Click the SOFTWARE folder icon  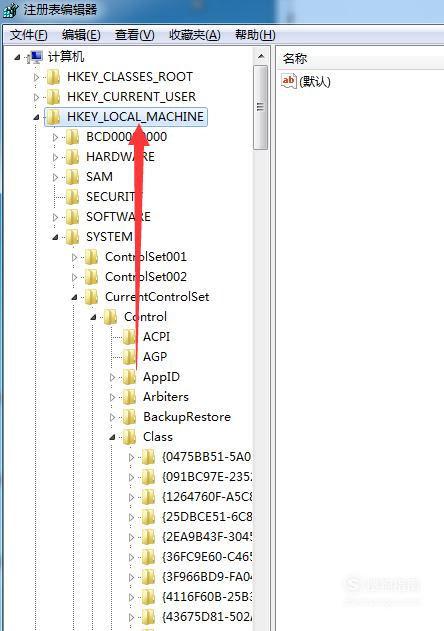pos(72,217)
